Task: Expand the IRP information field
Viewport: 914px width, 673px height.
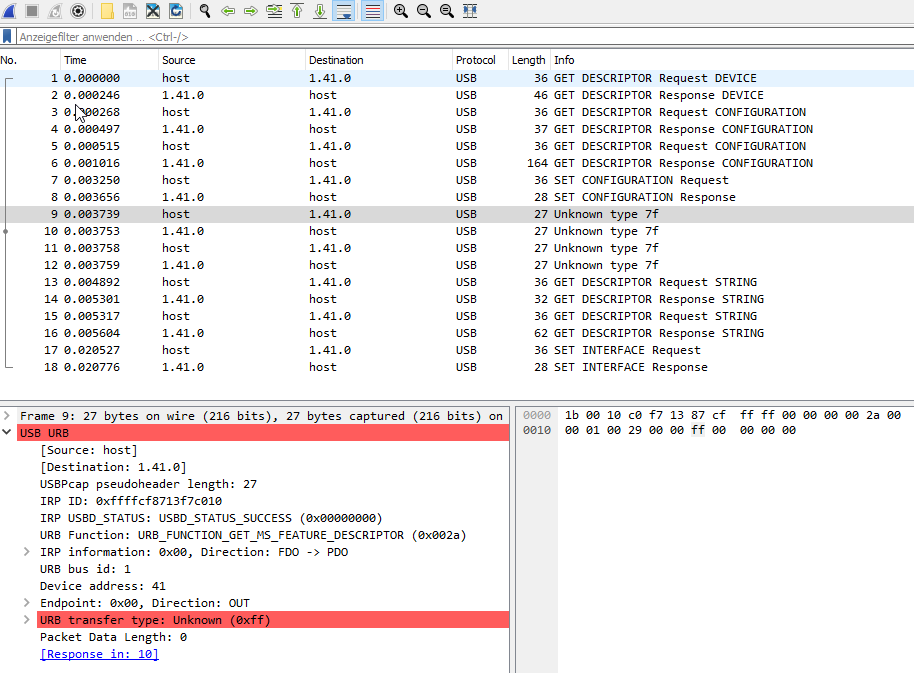Action: click(x=26, y=551)
